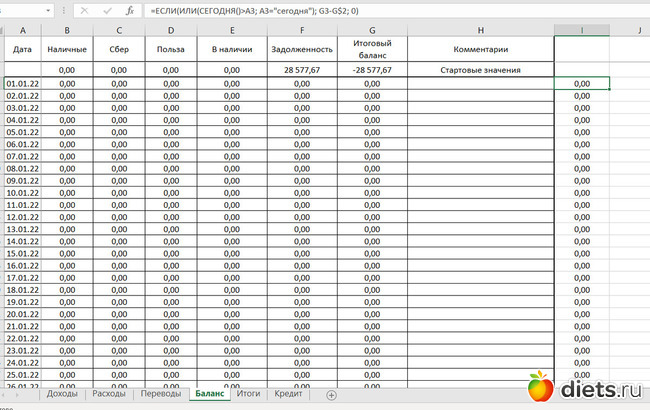This screenshot has height=410, width=650.
Task: Click the Cancel X icon in formula bar
Action: 84,10
